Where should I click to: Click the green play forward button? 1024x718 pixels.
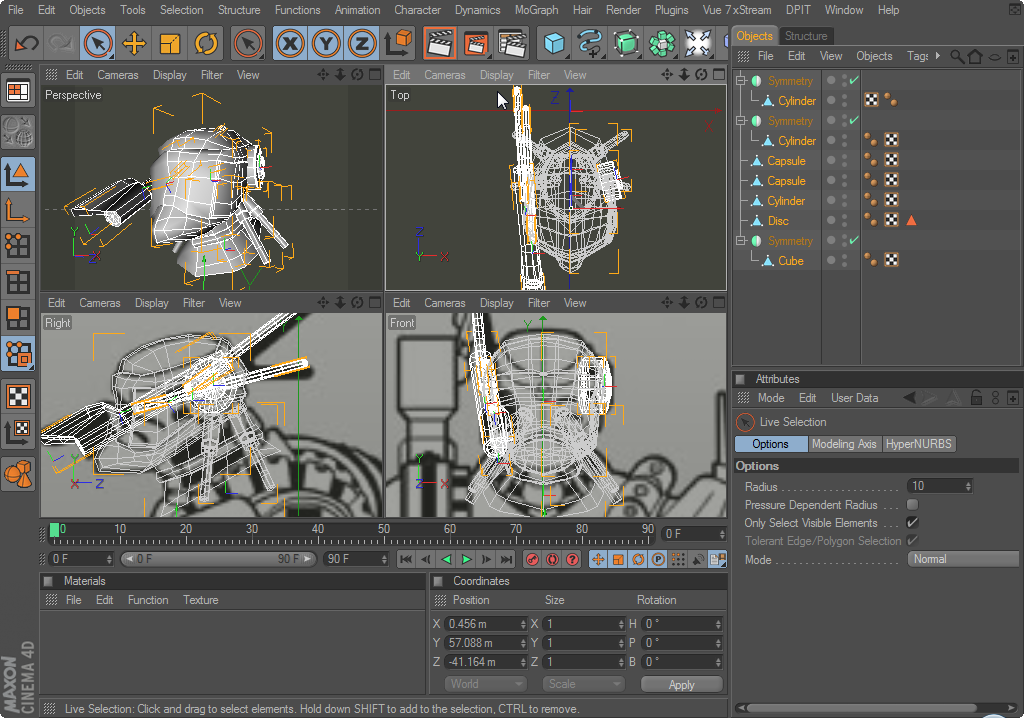point(466,559)
